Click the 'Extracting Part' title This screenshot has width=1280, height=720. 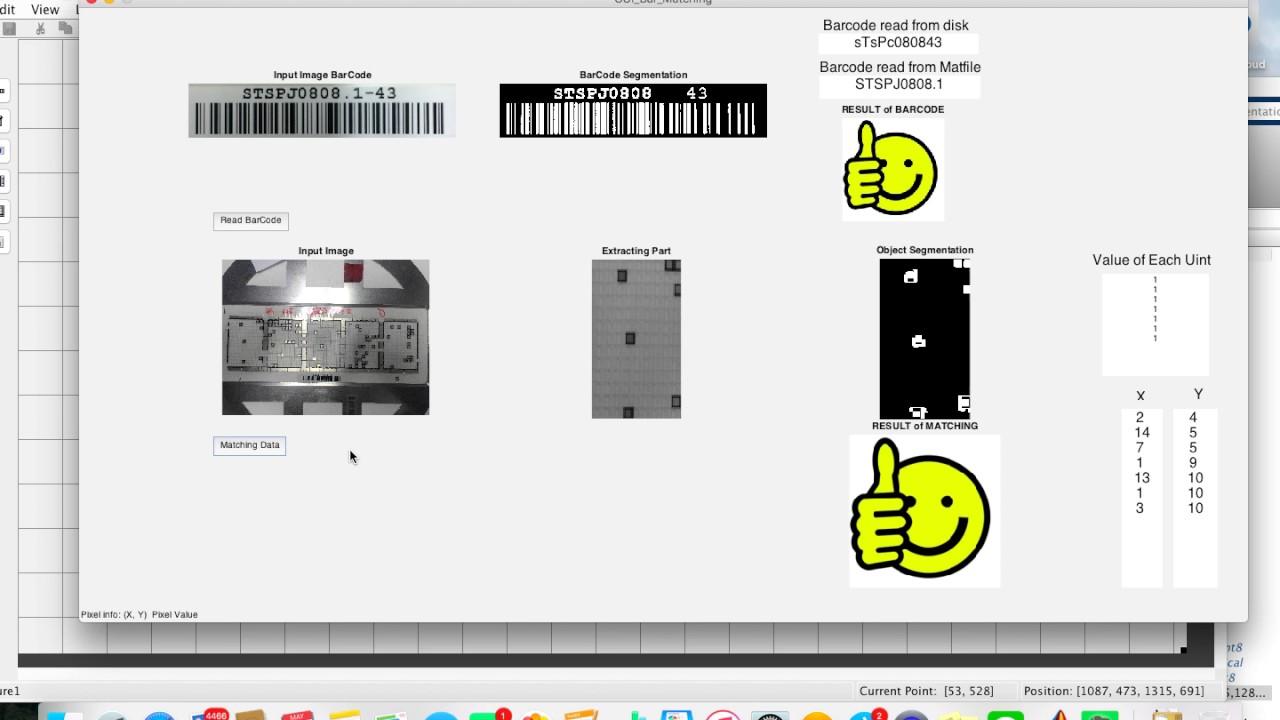(636, 251)
